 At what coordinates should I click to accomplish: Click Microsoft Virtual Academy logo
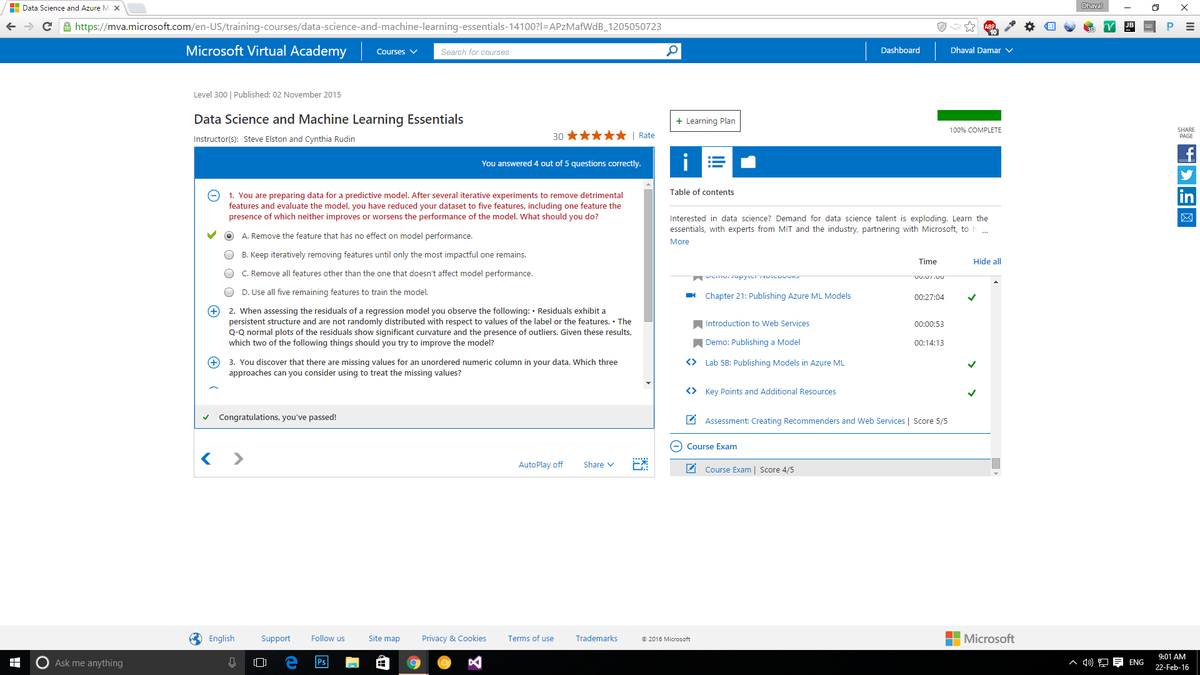coord(266,51)
